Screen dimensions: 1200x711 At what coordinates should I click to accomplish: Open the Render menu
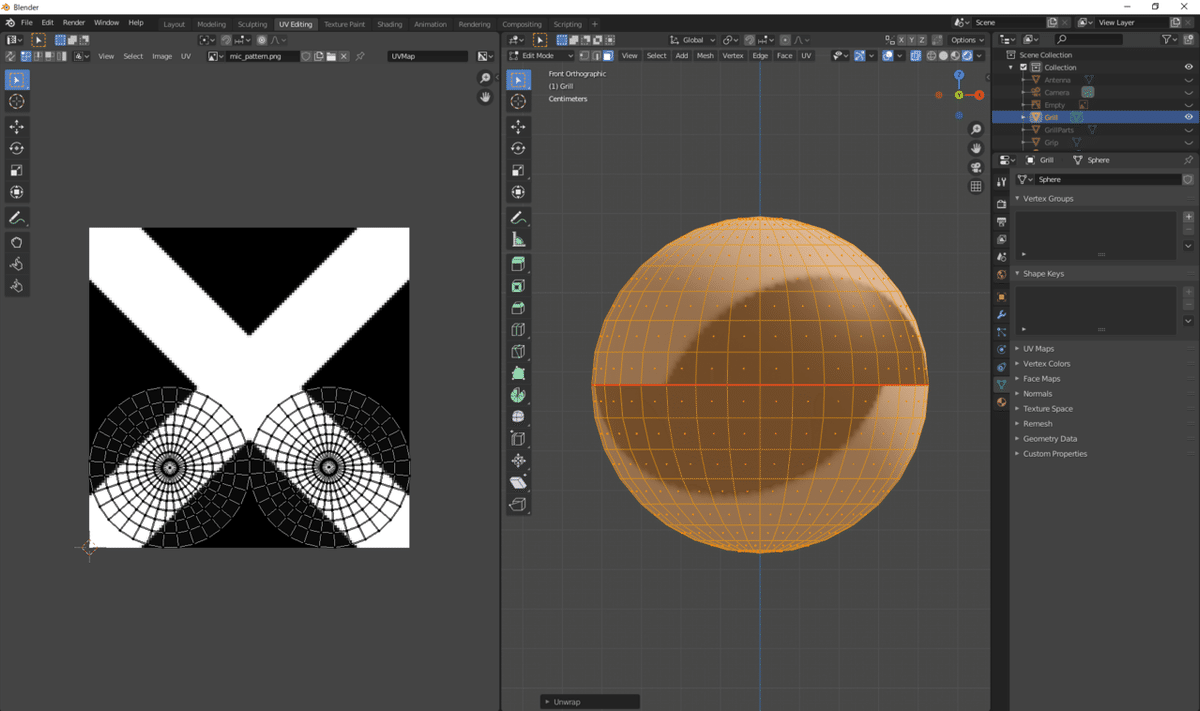click(x=74, y=22)
